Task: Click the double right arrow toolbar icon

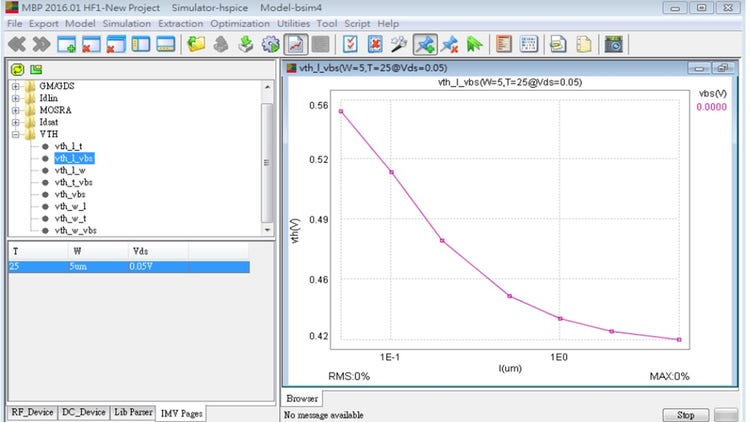Action: click(41, 44)
